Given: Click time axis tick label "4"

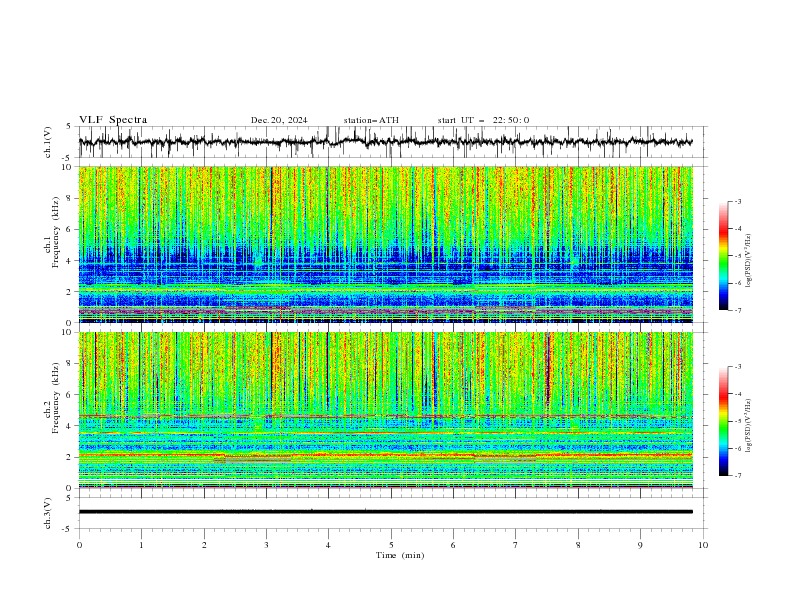Looking at the screenshot, I should click(x=328, y=545).
